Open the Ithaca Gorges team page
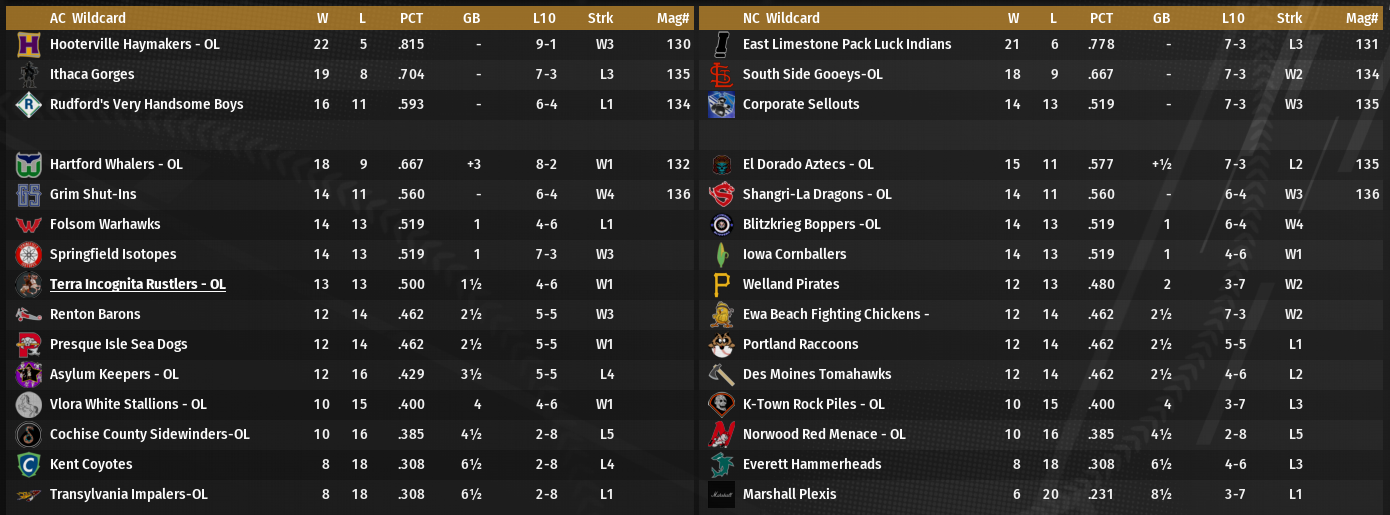1390x515 pixels. pos(92,74)
